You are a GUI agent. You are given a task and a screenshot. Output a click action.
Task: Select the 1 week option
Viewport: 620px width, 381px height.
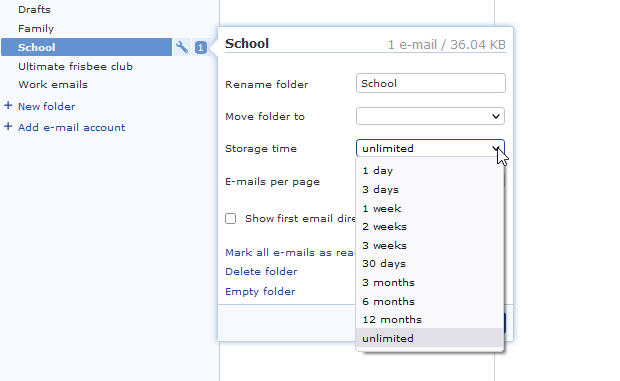click(x=430, y=208)
